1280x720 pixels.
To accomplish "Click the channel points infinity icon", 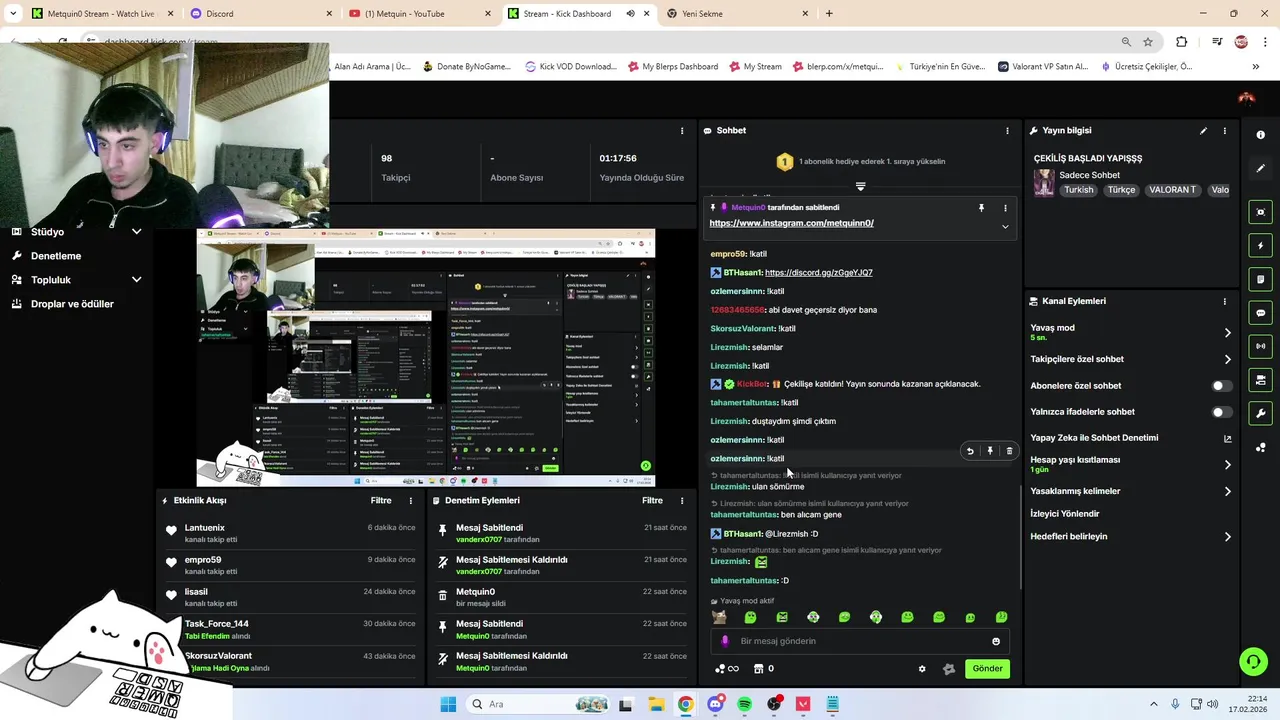I will coord(726,669).
